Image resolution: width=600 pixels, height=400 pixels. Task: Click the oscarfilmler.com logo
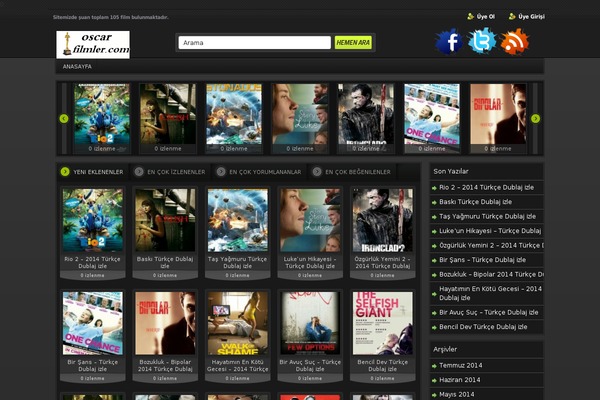93,45
